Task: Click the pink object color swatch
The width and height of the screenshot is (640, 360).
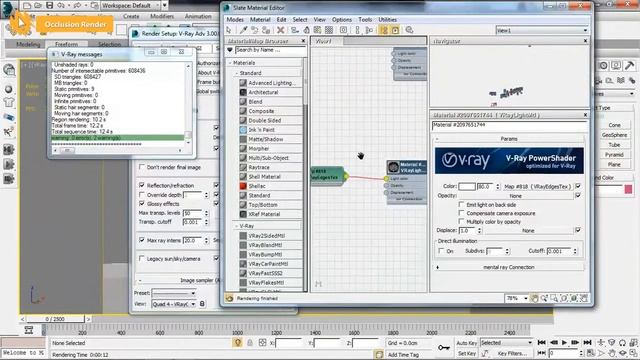Action: (628, 189)
